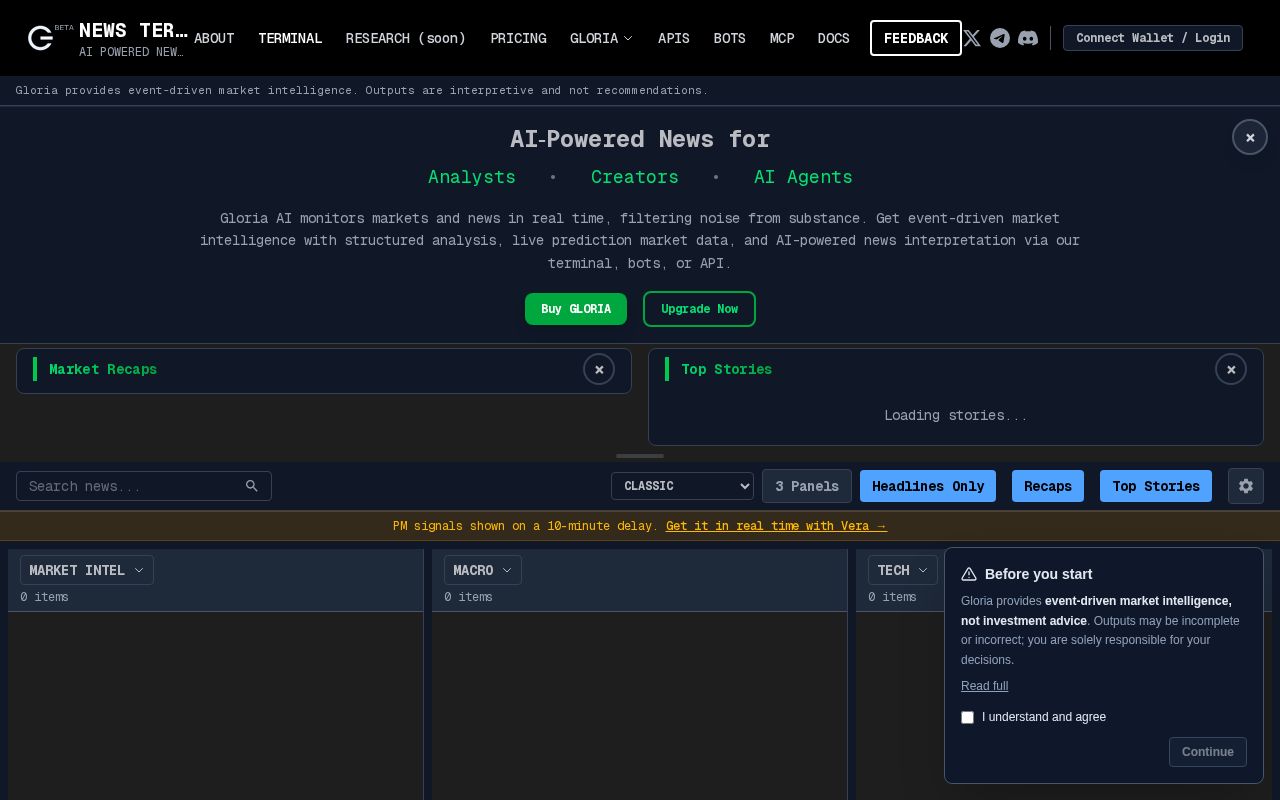This screenshot has width=1280, height=800.
Task: Open the MCP menu item
Action: pos(782,38)
